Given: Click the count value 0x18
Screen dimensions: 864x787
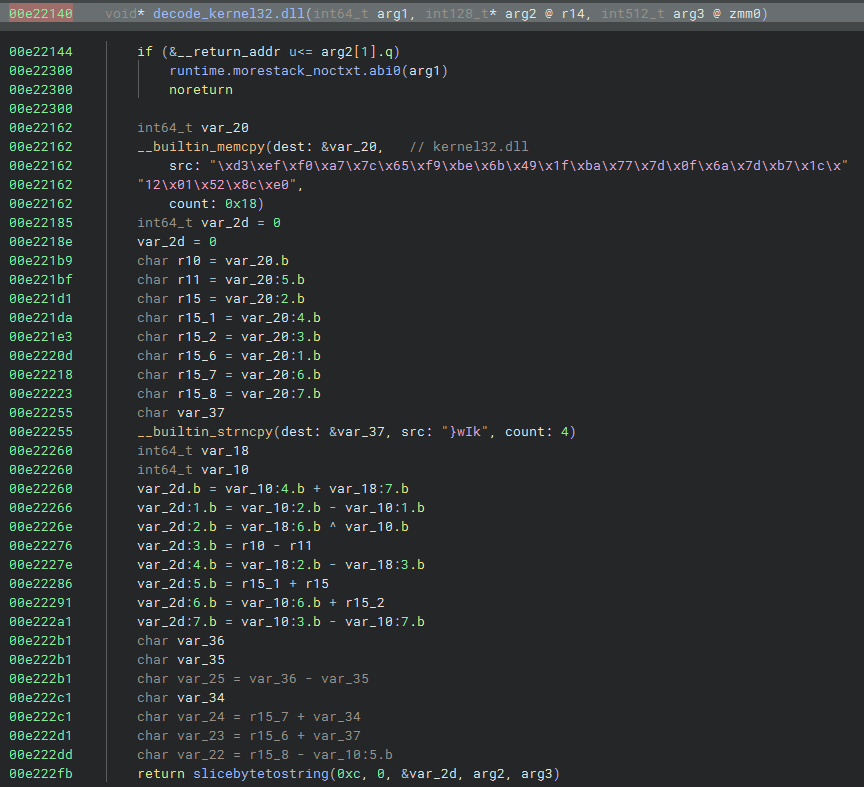Looking at the screenshot, I should [240, 204].
